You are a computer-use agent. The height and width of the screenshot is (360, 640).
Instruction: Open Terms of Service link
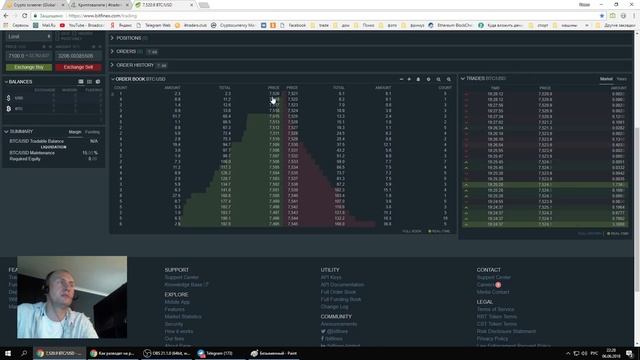(496, 309)
